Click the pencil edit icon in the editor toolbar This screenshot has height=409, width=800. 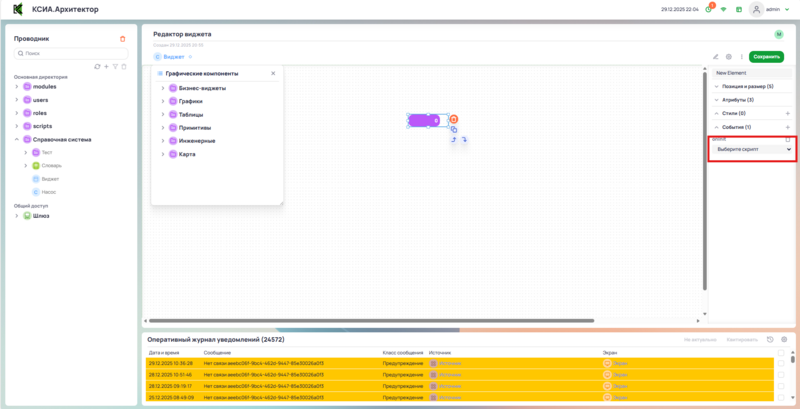(x=716, y=57)
